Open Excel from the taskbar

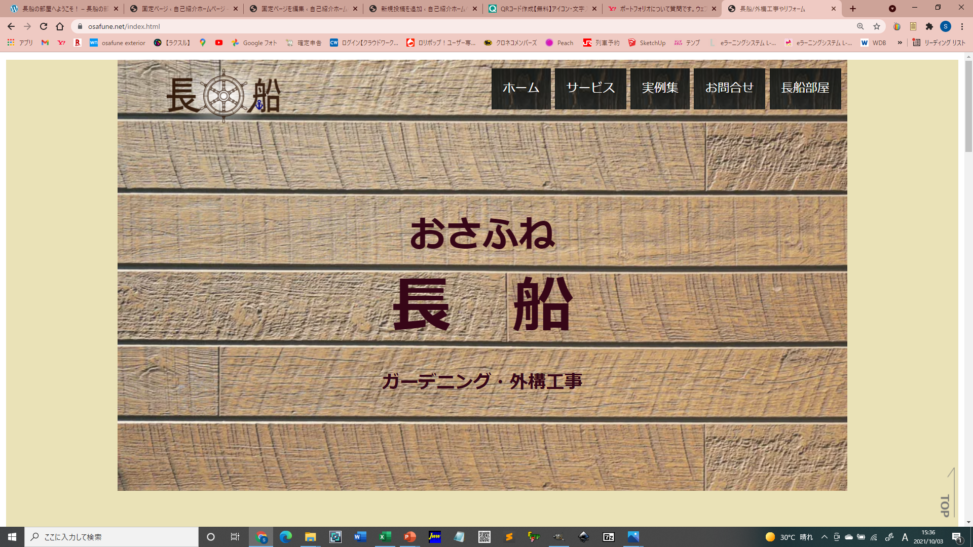(x=385, y=537)
